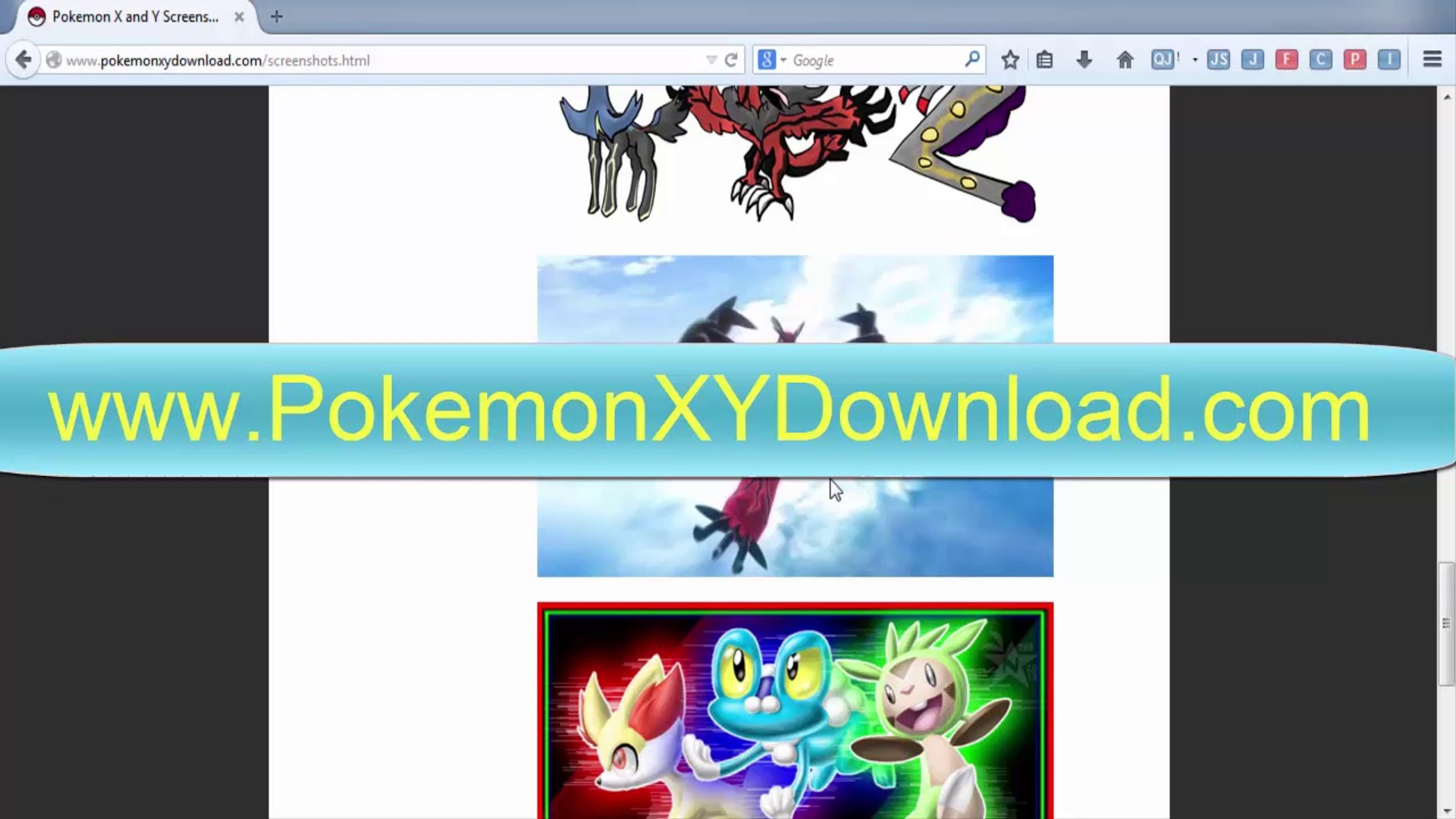The width and height of the screenshot is (1456, 819).
Task: Click the blue I extension icon
Action: (x=1389, y=59)
